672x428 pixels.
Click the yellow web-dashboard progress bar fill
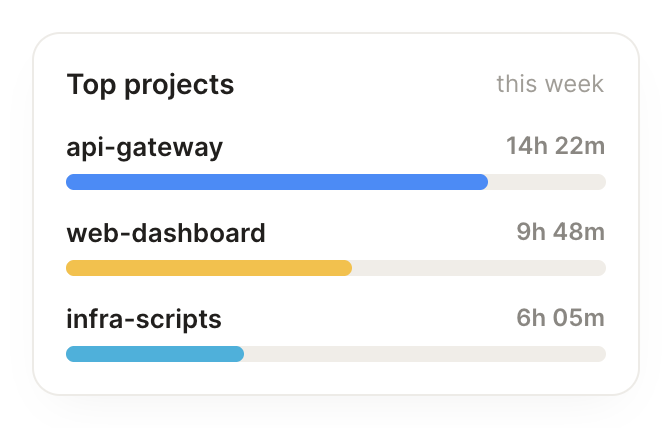coord(209,268)
